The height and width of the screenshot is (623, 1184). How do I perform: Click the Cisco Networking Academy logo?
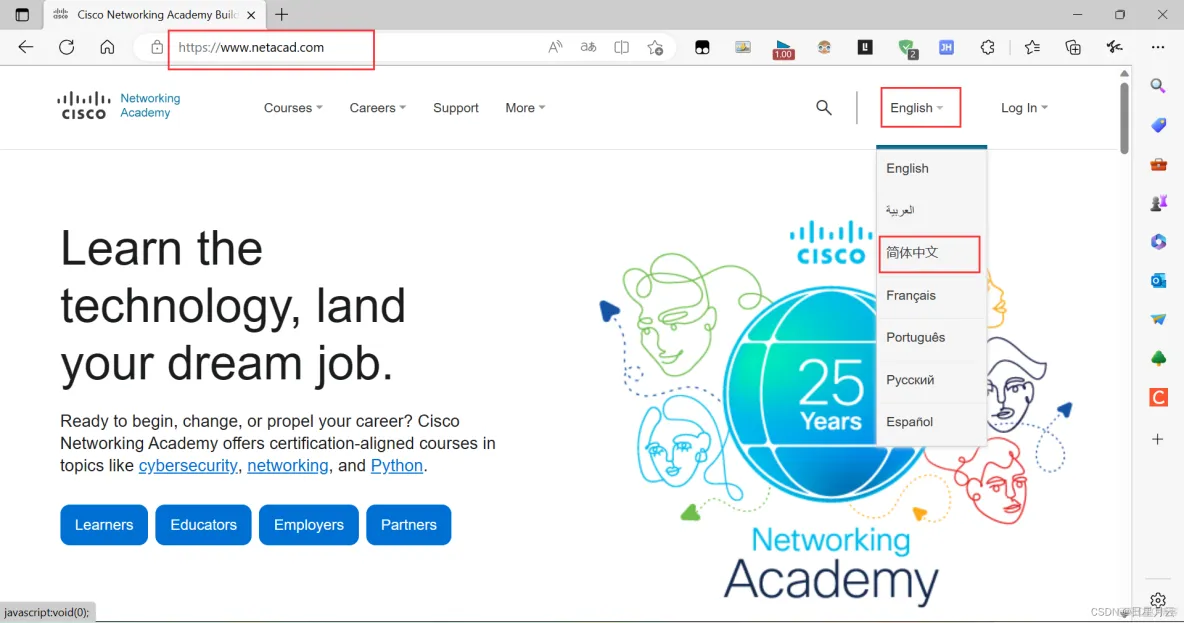[x=119, y=106]
